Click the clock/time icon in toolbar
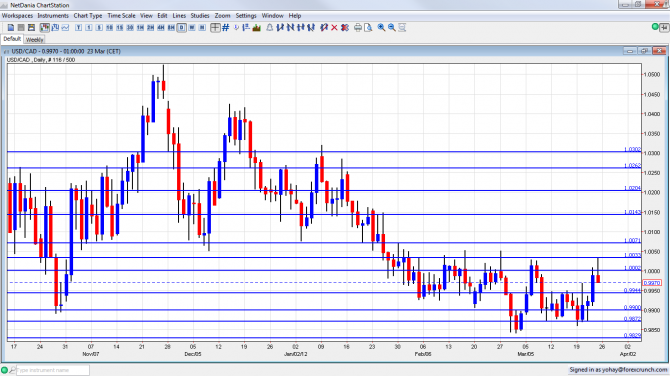The height and width of the screenshot is (376, 670). point(236,28)
